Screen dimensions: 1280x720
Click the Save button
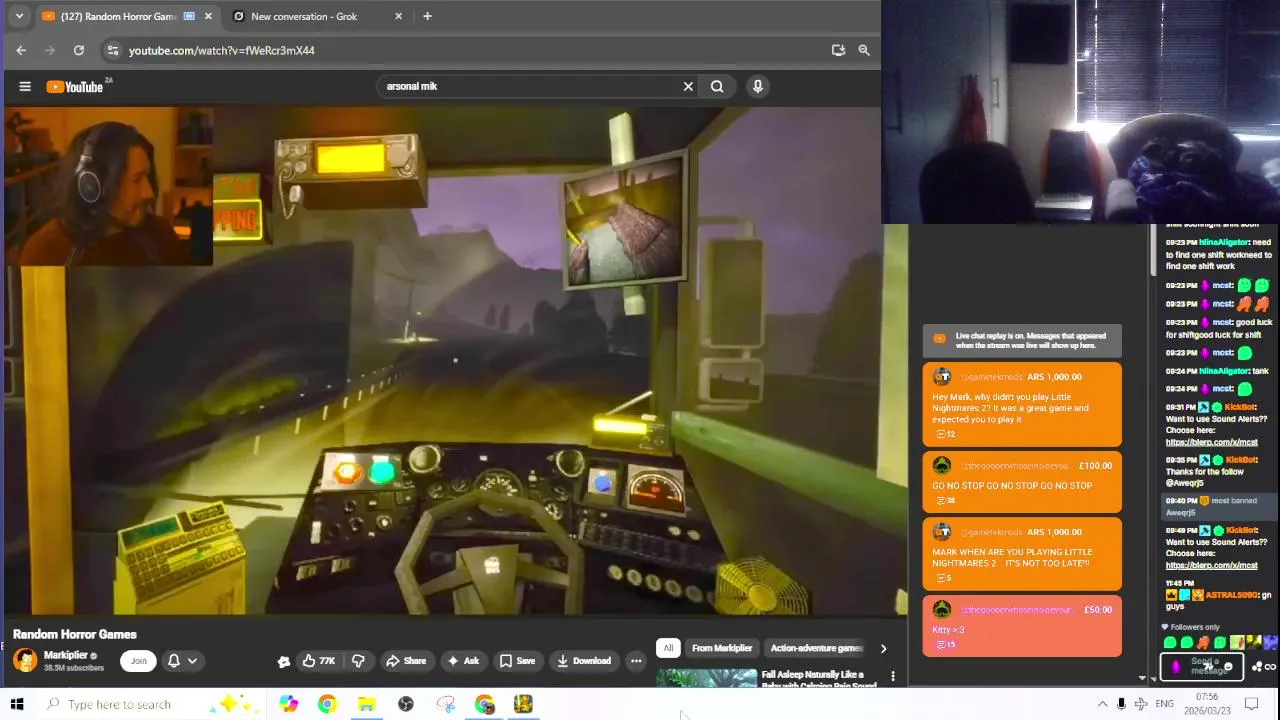tap(518, 661)
